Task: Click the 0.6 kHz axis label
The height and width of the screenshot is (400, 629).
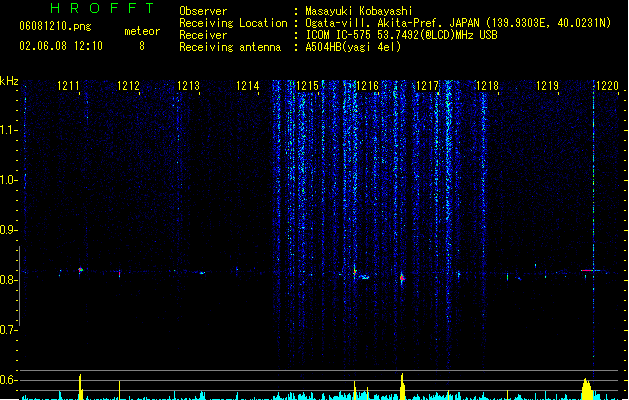Action: 8,380
